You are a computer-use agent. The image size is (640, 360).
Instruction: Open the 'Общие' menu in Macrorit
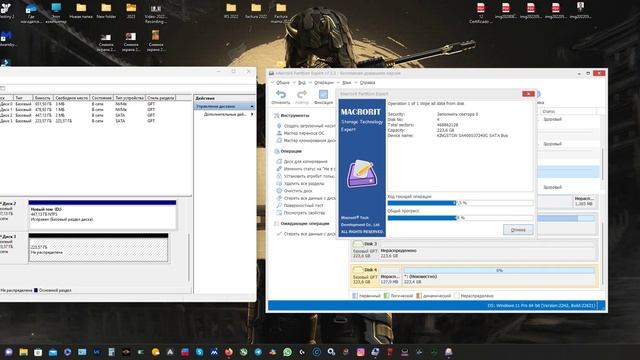tap(283, 82)
